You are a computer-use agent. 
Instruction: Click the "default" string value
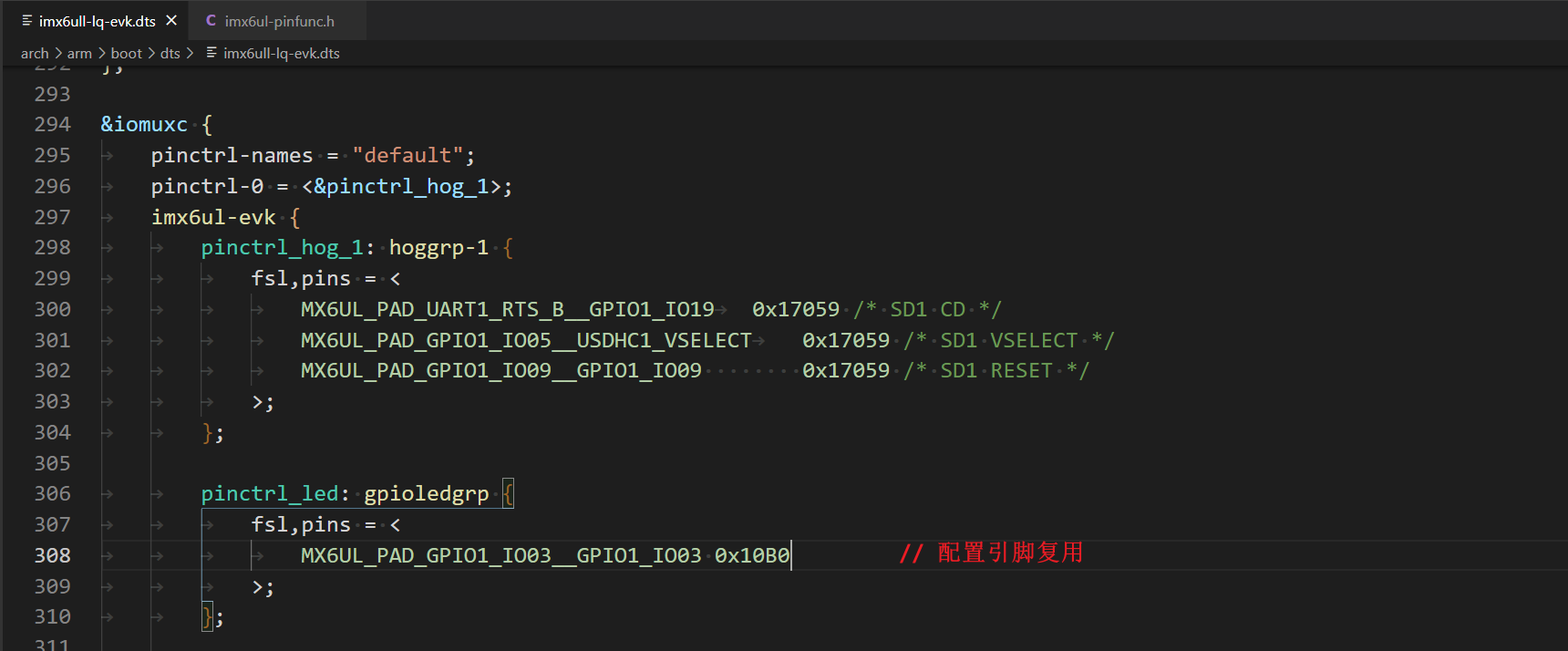(408, 155)
